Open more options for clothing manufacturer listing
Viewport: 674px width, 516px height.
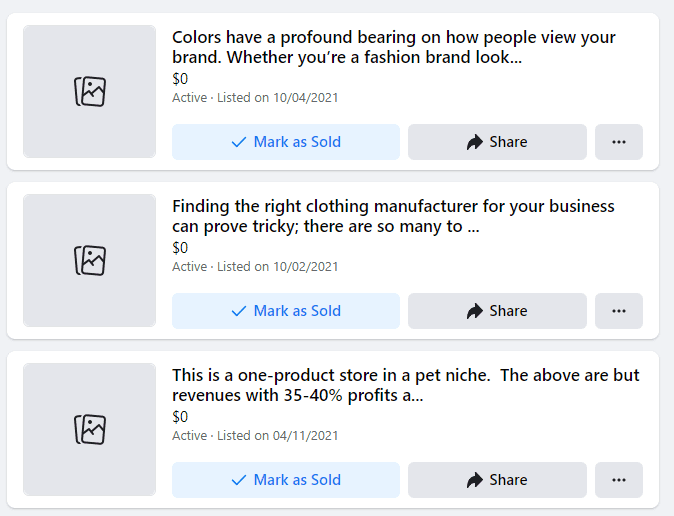tap(619, 311)
